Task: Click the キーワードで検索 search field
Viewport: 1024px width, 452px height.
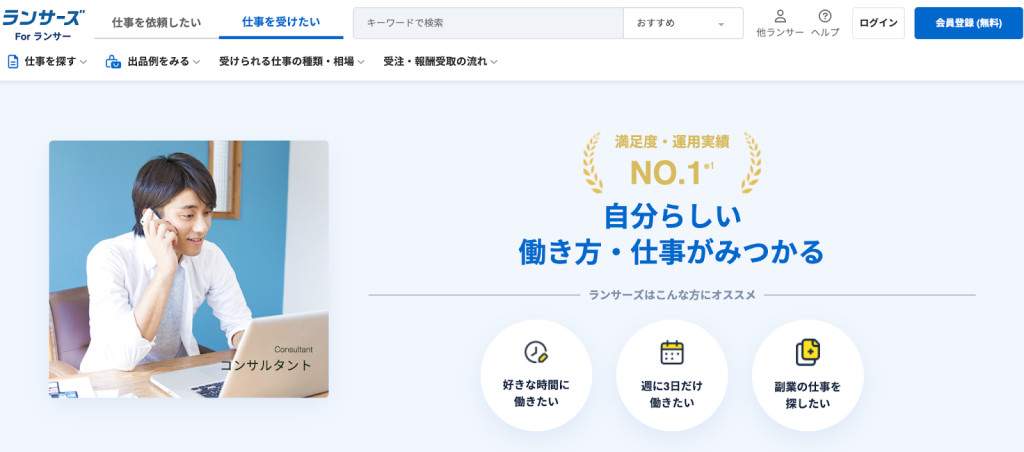Action: [x=488, y=23]
